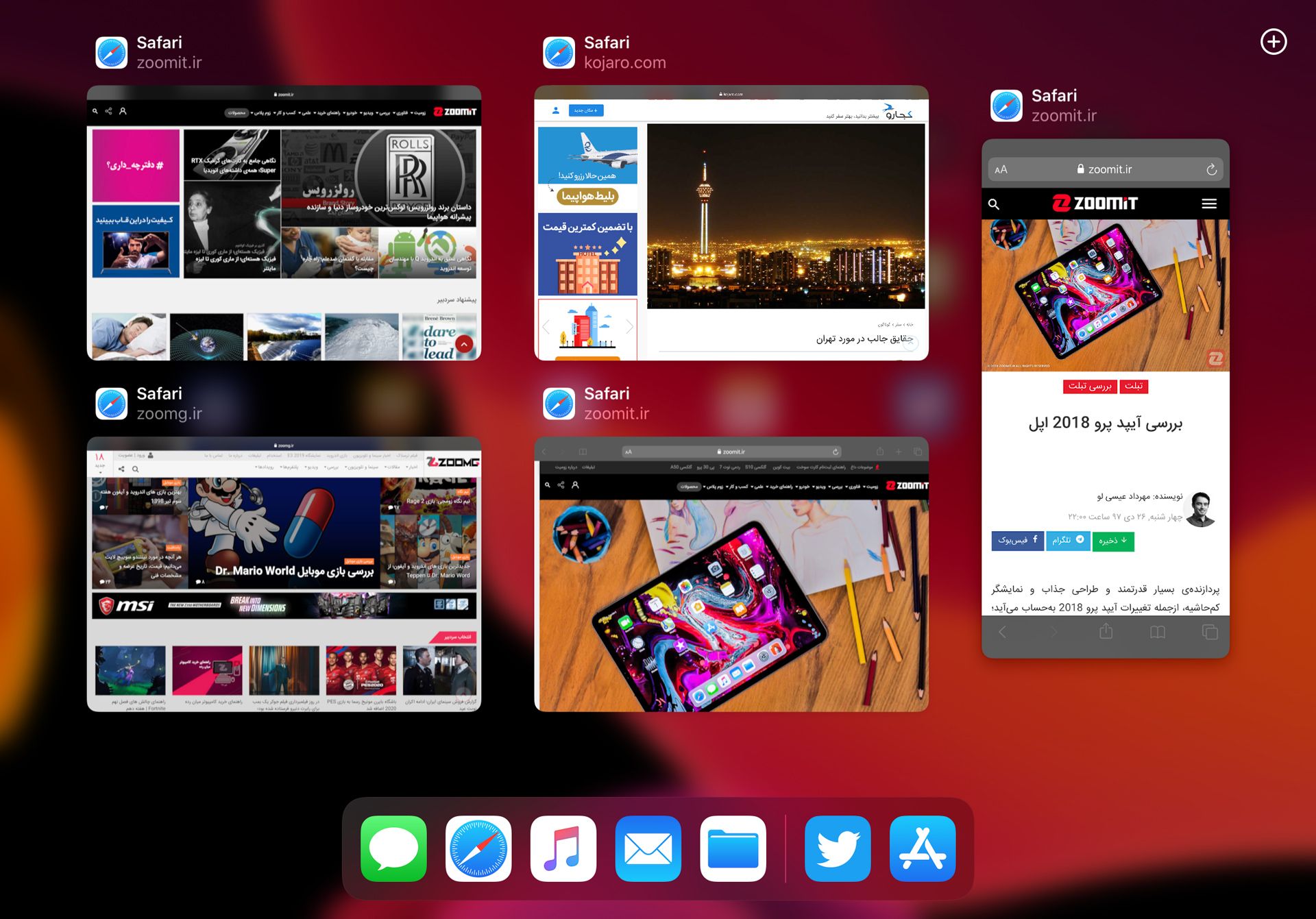Click Safari icon labeled kojaro.com
The height and width of the screenshot is (919, 1316).
(559, 53)
